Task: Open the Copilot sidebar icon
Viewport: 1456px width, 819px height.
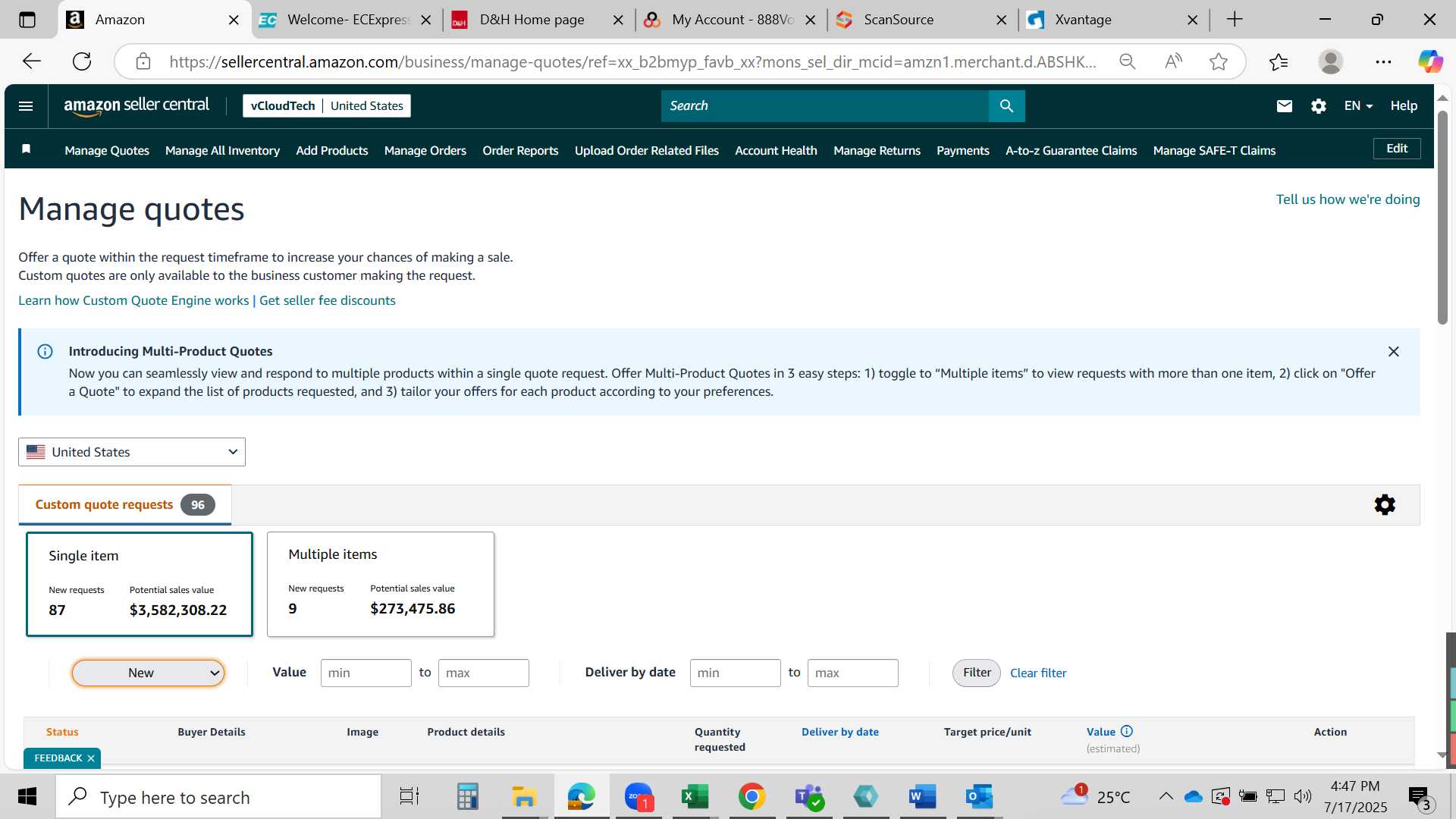Action: tap(1430, 61)
